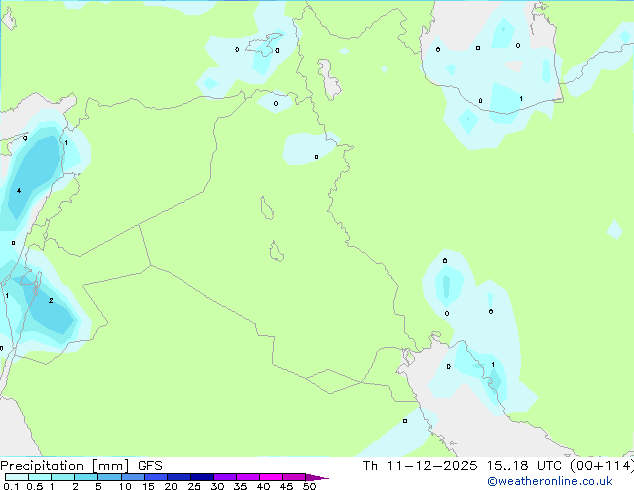Click the 'Precipitation [mm] GFS' title text
This screenshot has height=490, width=634.
point(81,466)
